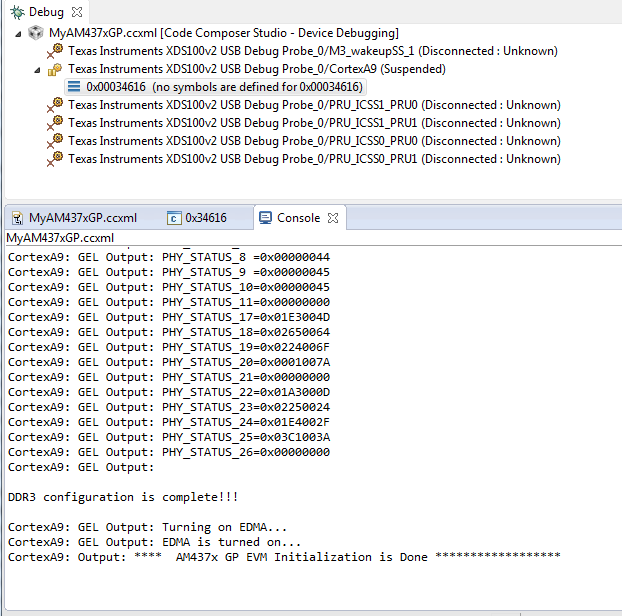Viewport: 622px width, 616px height.
Task: Open the 0x34616 disassembly tab
Action: [205, 218]
